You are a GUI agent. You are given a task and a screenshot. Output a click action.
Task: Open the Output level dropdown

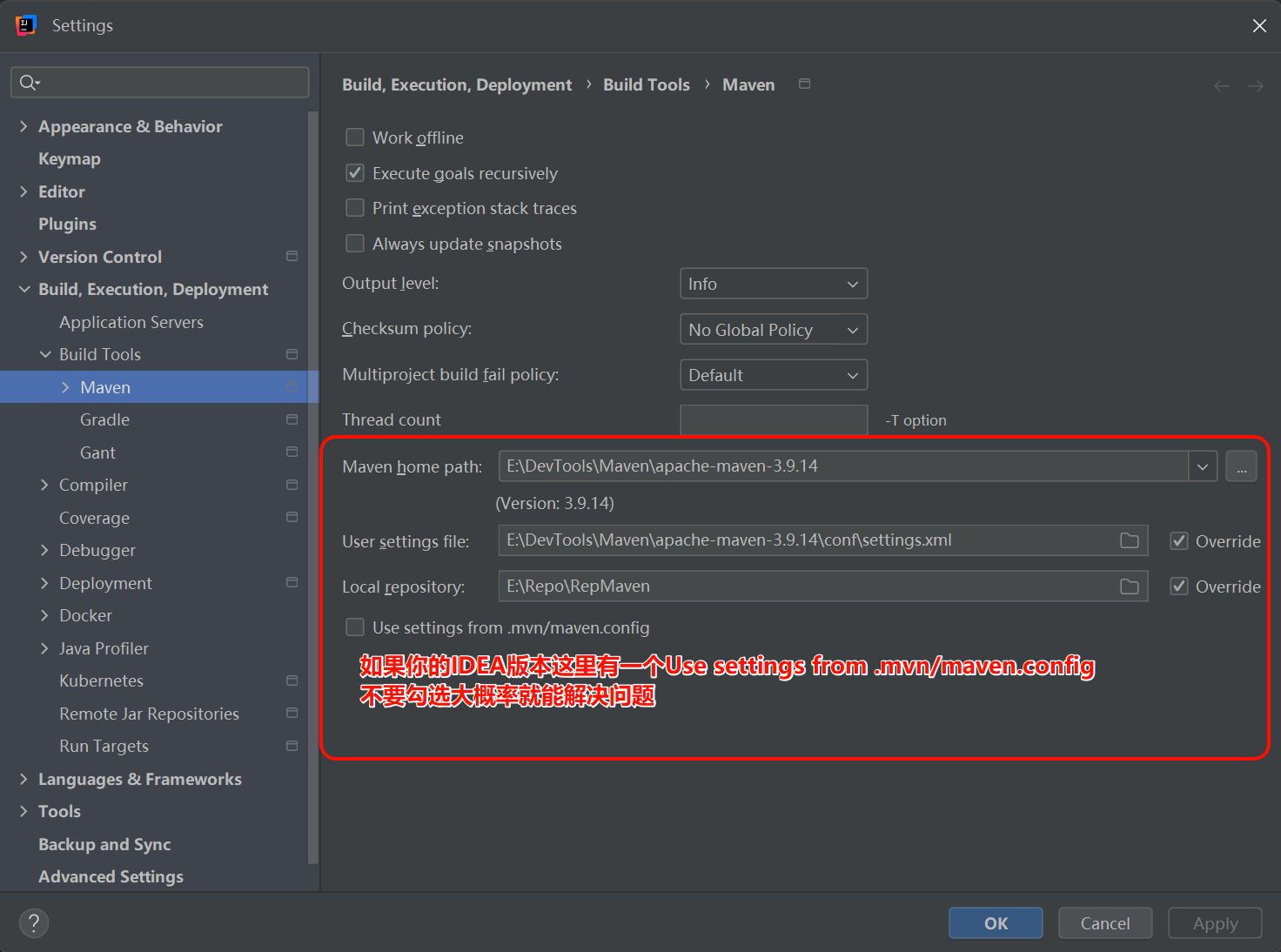[774, 284]
